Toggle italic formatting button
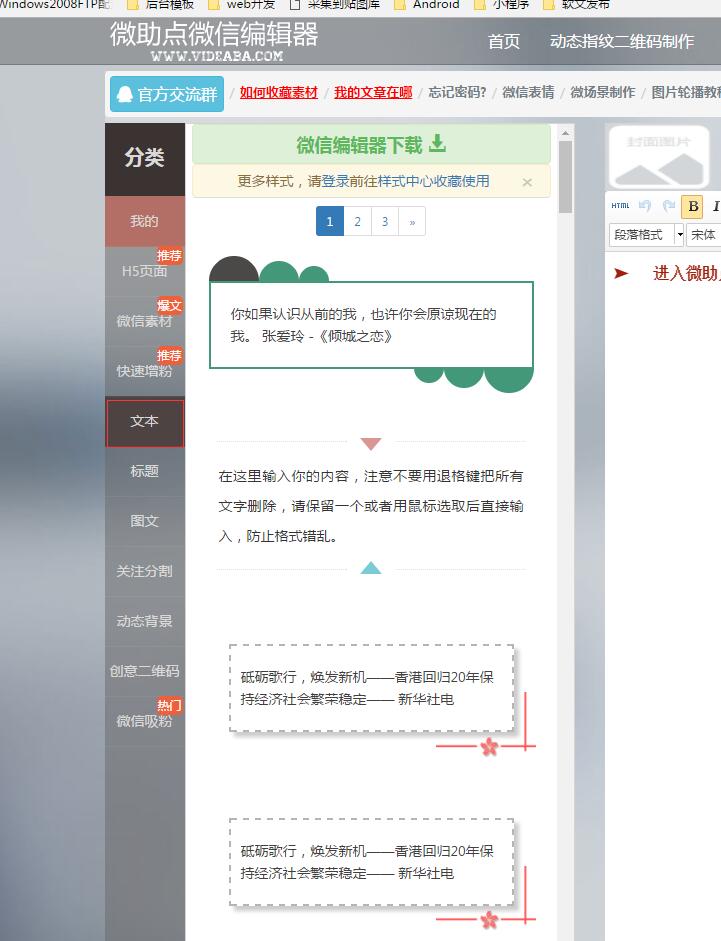Viewport: 721px width, 941px height. (715, 207)
